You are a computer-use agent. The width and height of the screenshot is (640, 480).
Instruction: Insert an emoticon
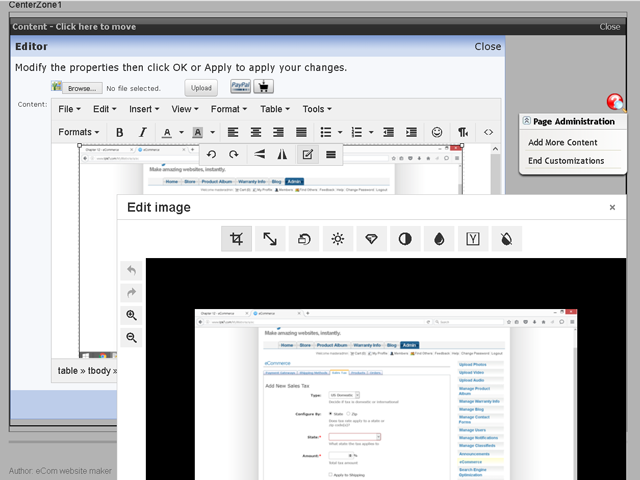[x=437, y=132]
